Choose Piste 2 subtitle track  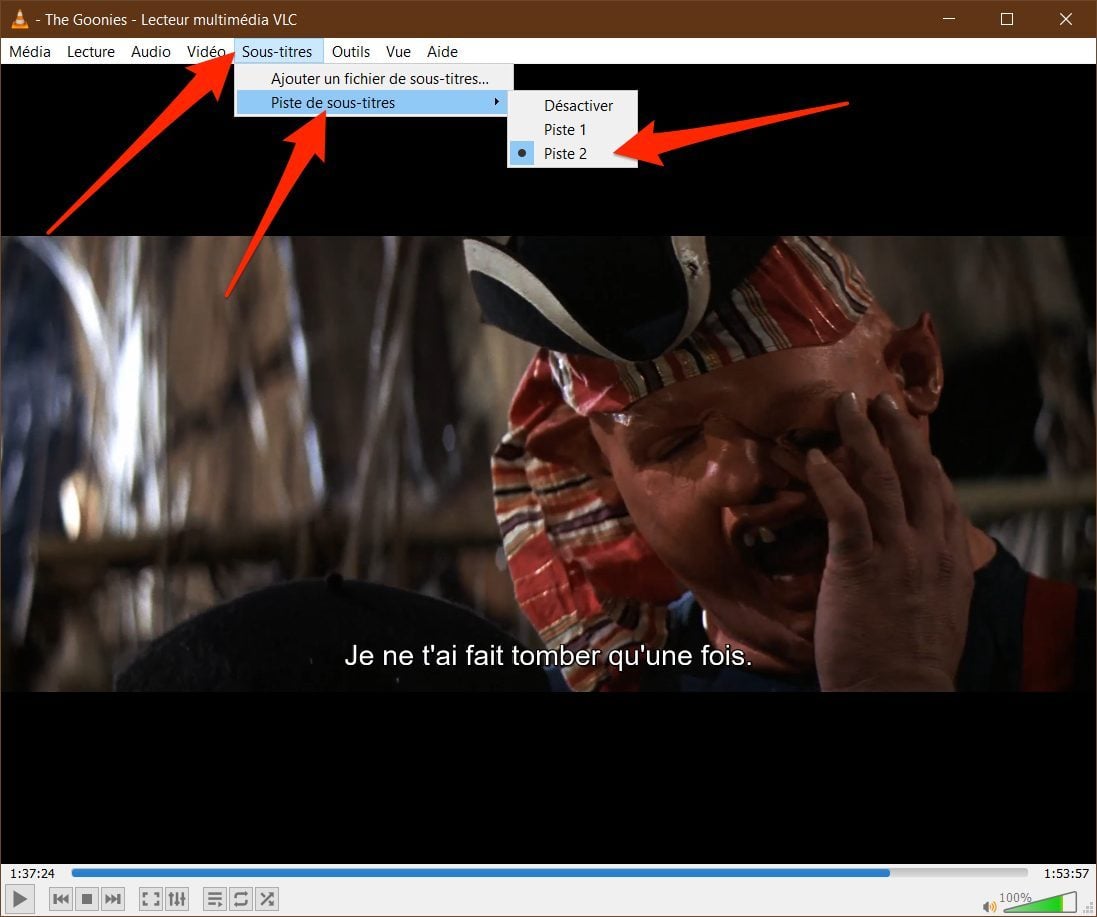[x=565, y=153]
